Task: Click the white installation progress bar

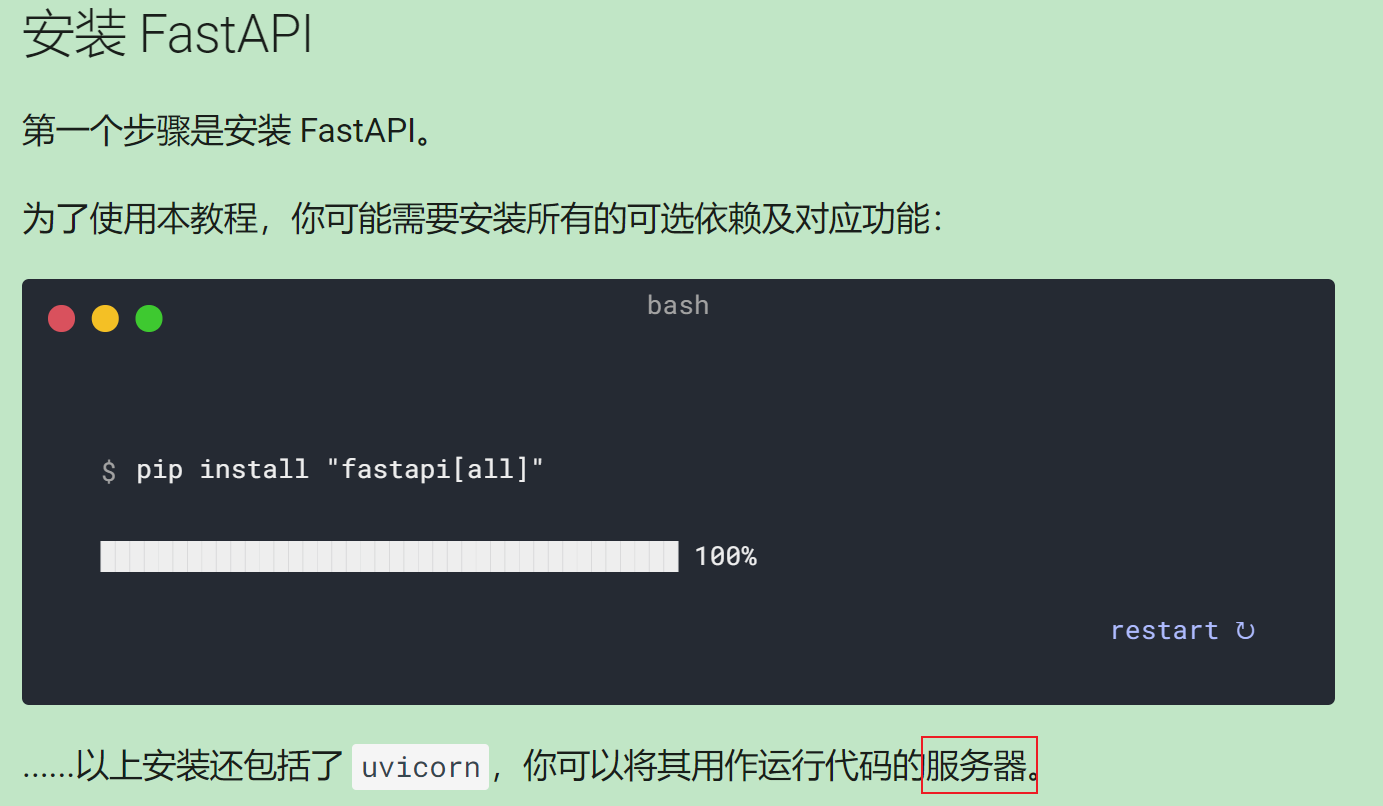Action: [389, 556]
